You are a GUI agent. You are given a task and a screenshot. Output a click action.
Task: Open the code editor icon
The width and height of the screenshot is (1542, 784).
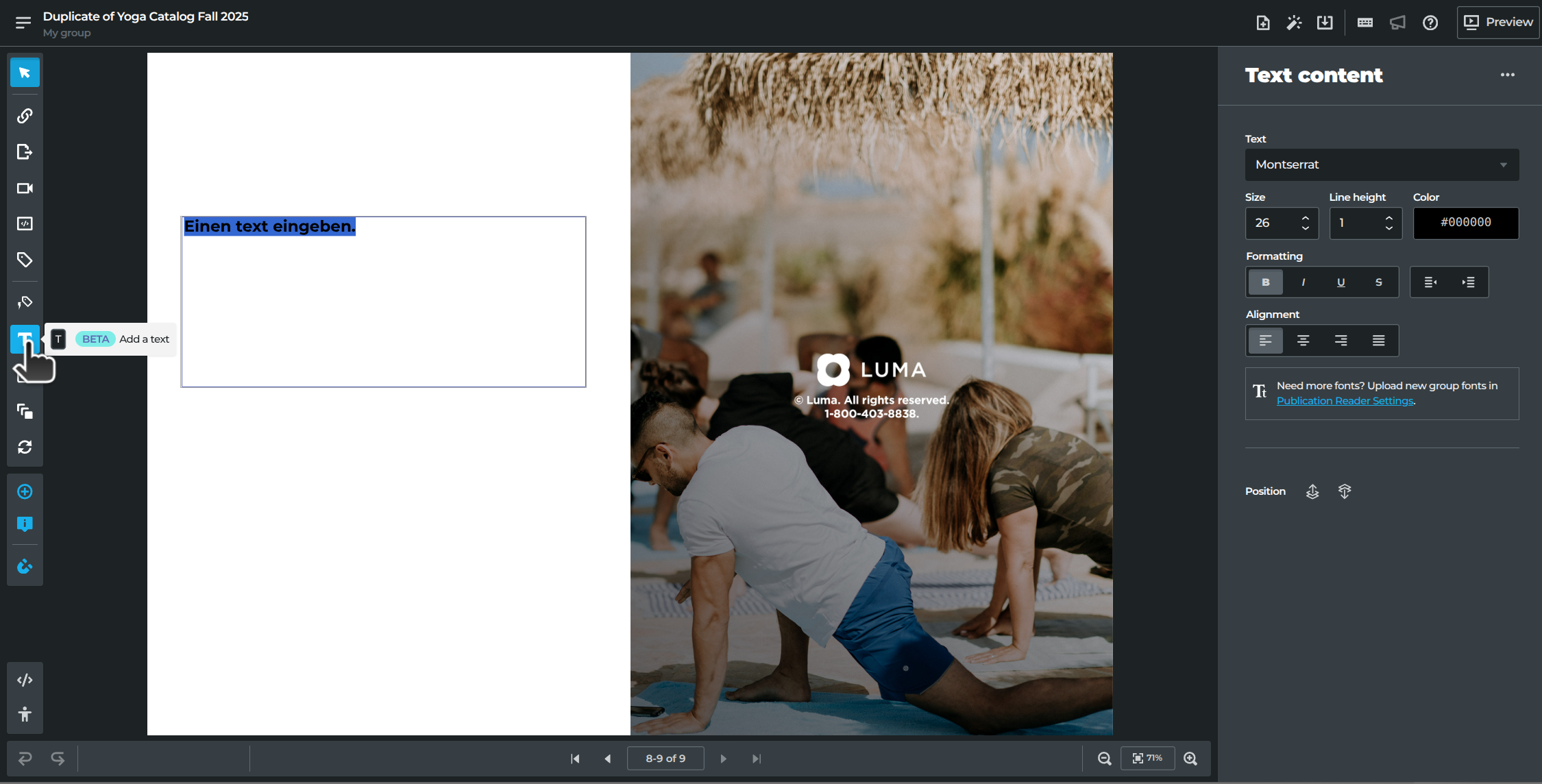click(x=25, y=680)
